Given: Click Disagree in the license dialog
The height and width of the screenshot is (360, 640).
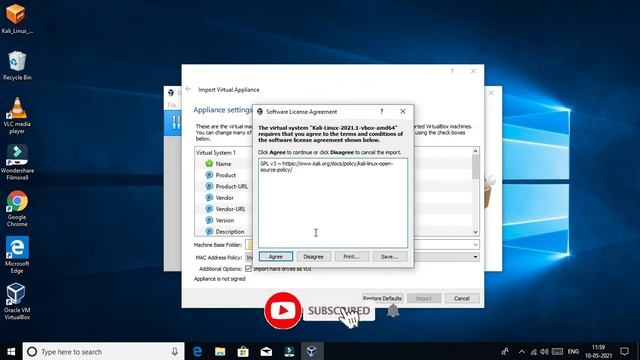Looking at the screenshot, I should pyautogui.click(x=313, y=256).
